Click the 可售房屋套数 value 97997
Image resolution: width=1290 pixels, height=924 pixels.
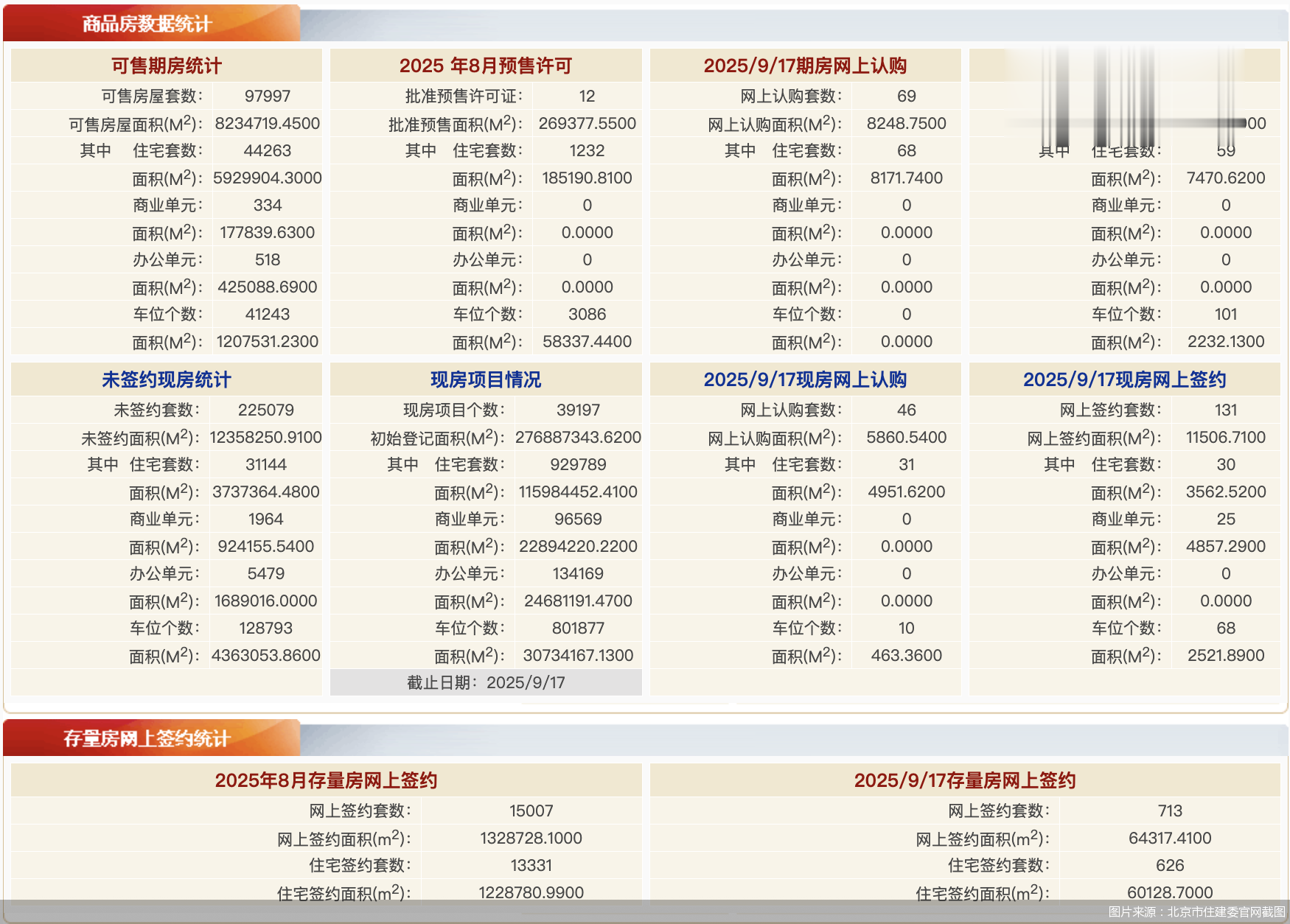pyautogui.click(x=268, y=96)
